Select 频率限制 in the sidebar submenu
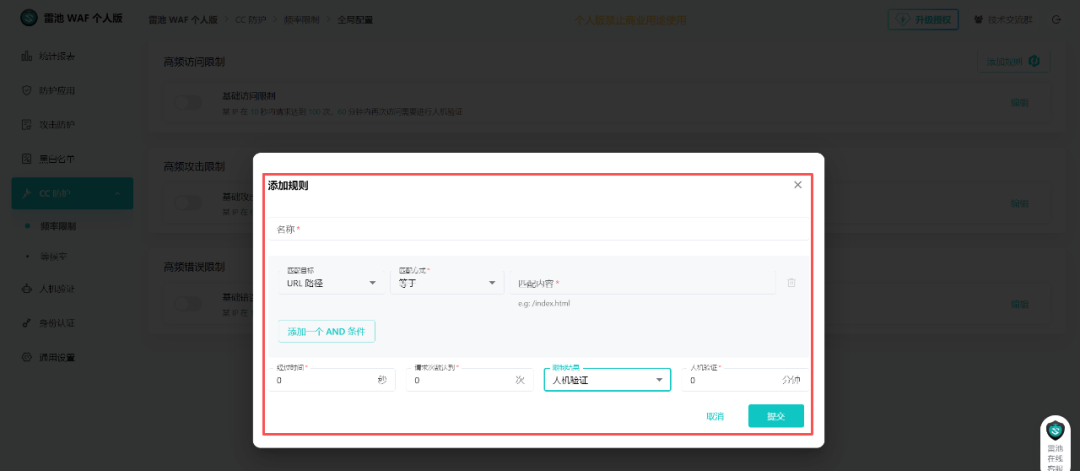Screen dimensions: 1080x471 click(58, 226)
